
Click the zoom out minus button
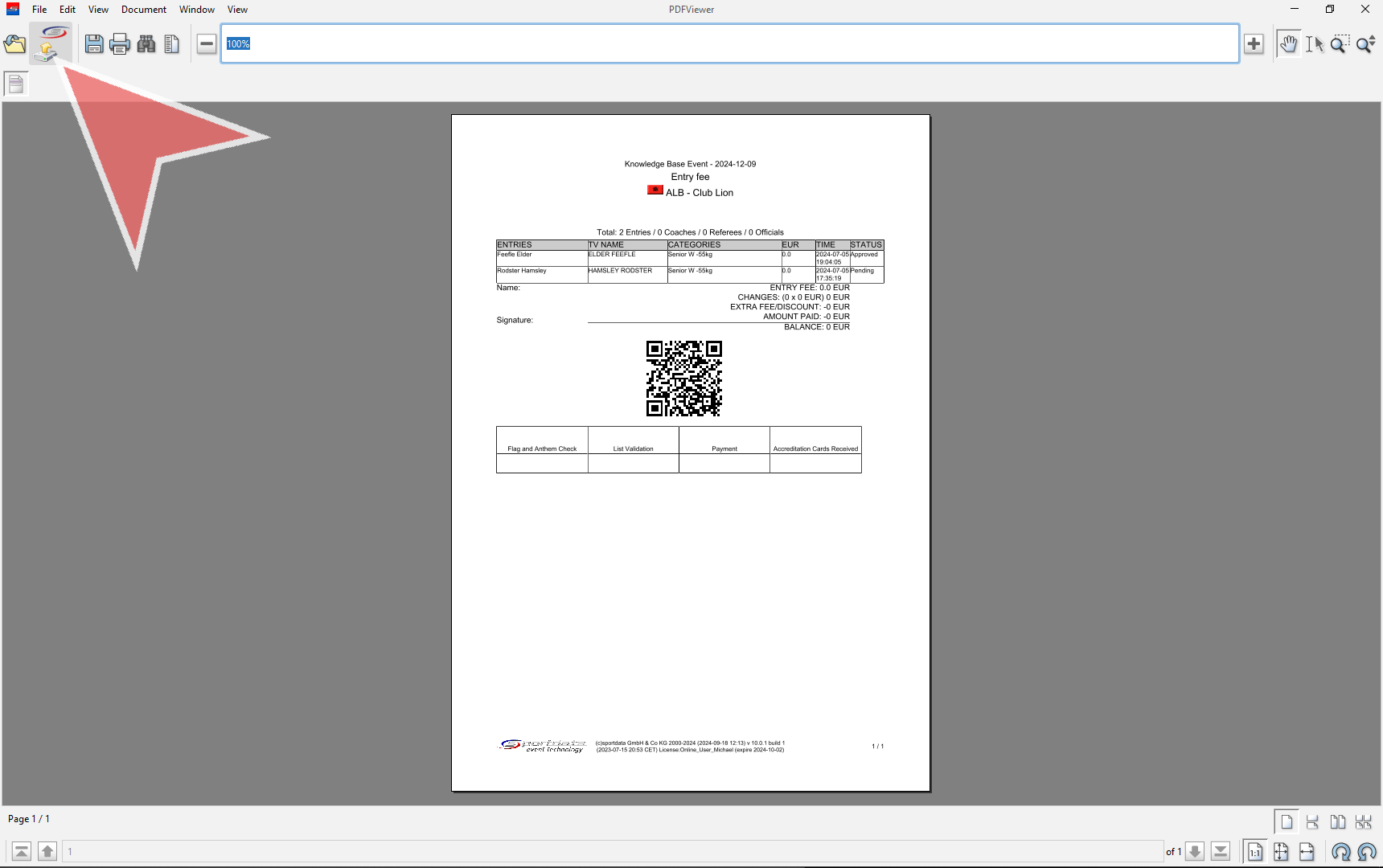pos(207,44)
